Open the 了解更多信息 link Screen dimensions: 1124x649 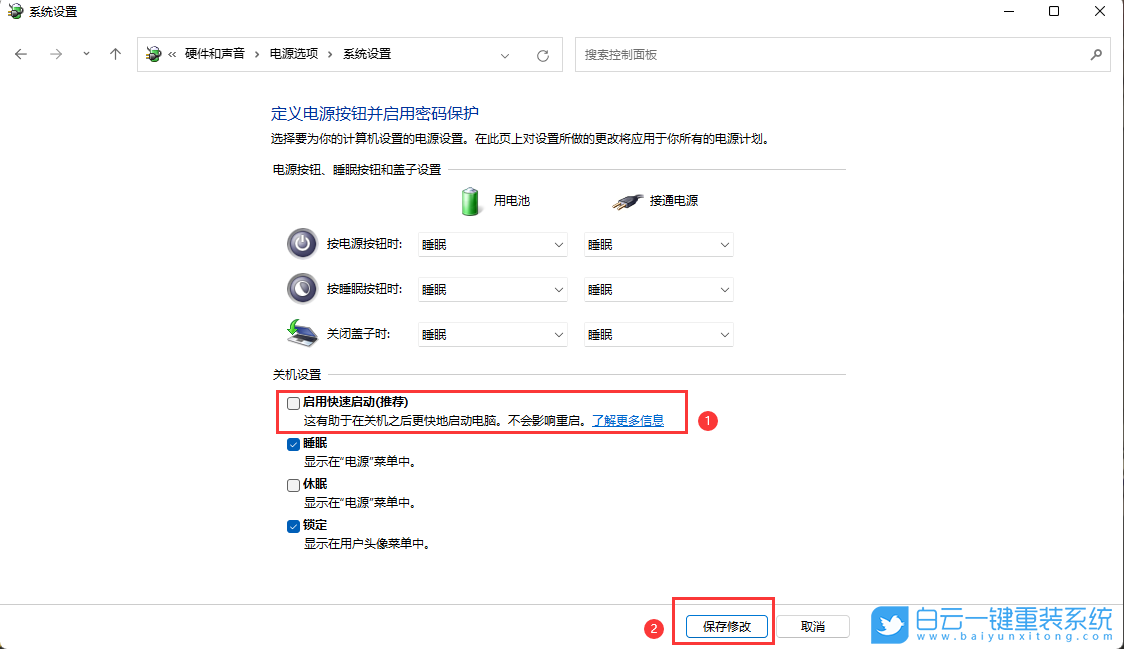[x=626, y=420]
